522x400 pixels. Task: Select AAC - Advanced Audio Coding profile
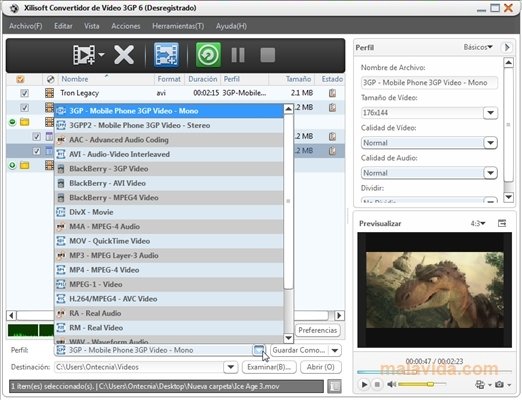point(169,140)
